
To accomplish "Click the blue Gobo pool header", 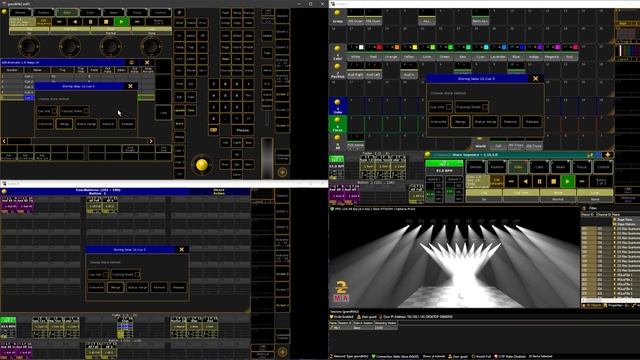I will (338, 106).
